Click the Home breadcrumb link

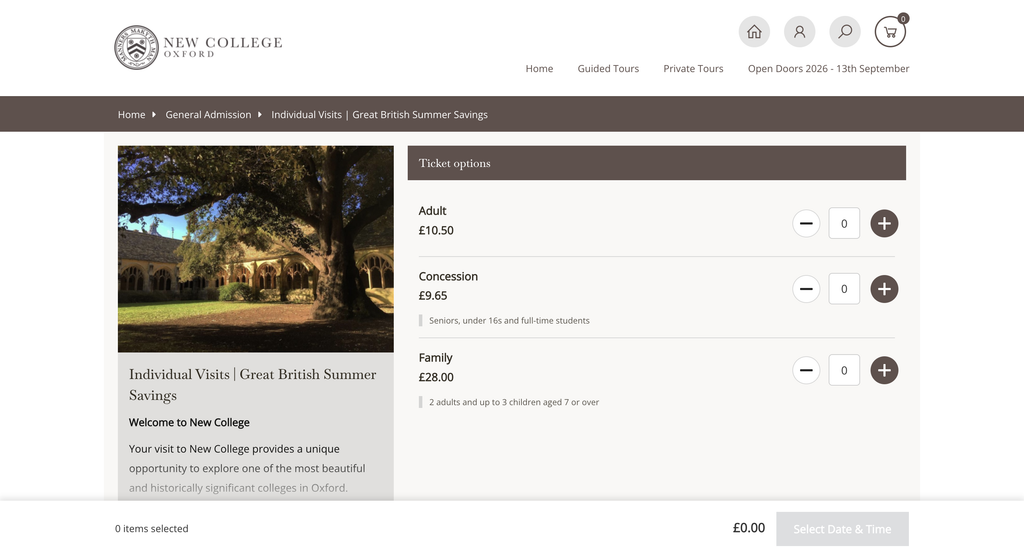[131, 114]
